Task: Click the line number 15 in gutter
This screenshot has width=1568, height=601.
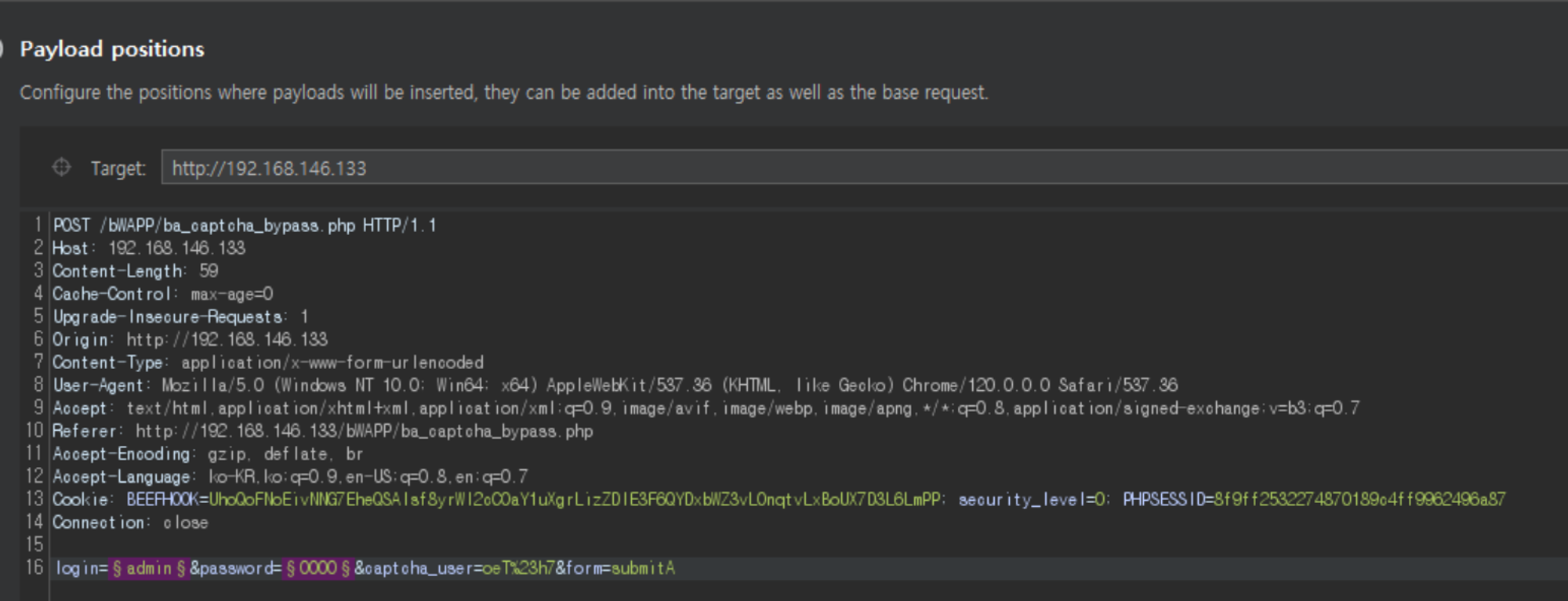Action: 34,545
